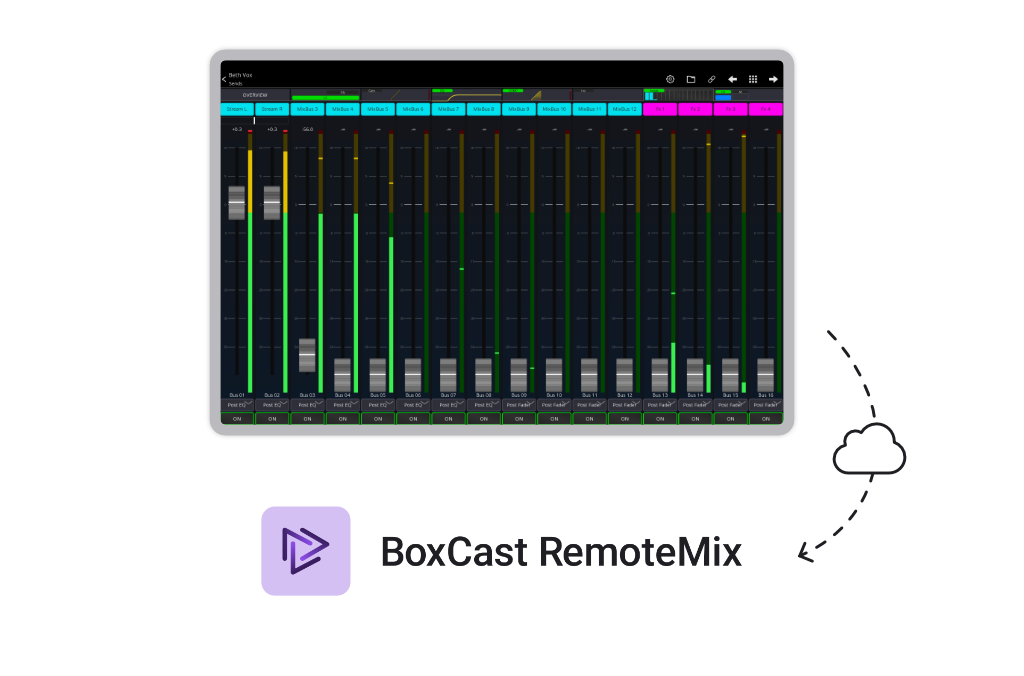This screenshot has height=676, width=1024.
Task: Click the cloud outline icon
Action: [869, 448]
